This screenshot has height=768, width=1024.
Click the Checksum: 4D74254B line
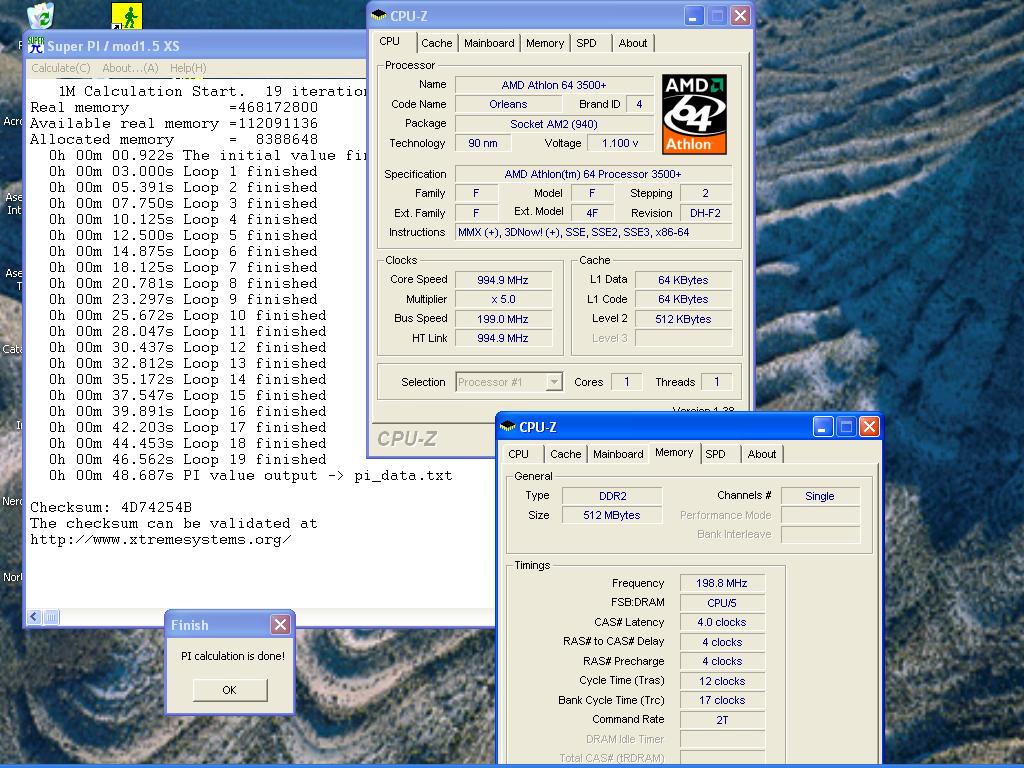(111, 507)
